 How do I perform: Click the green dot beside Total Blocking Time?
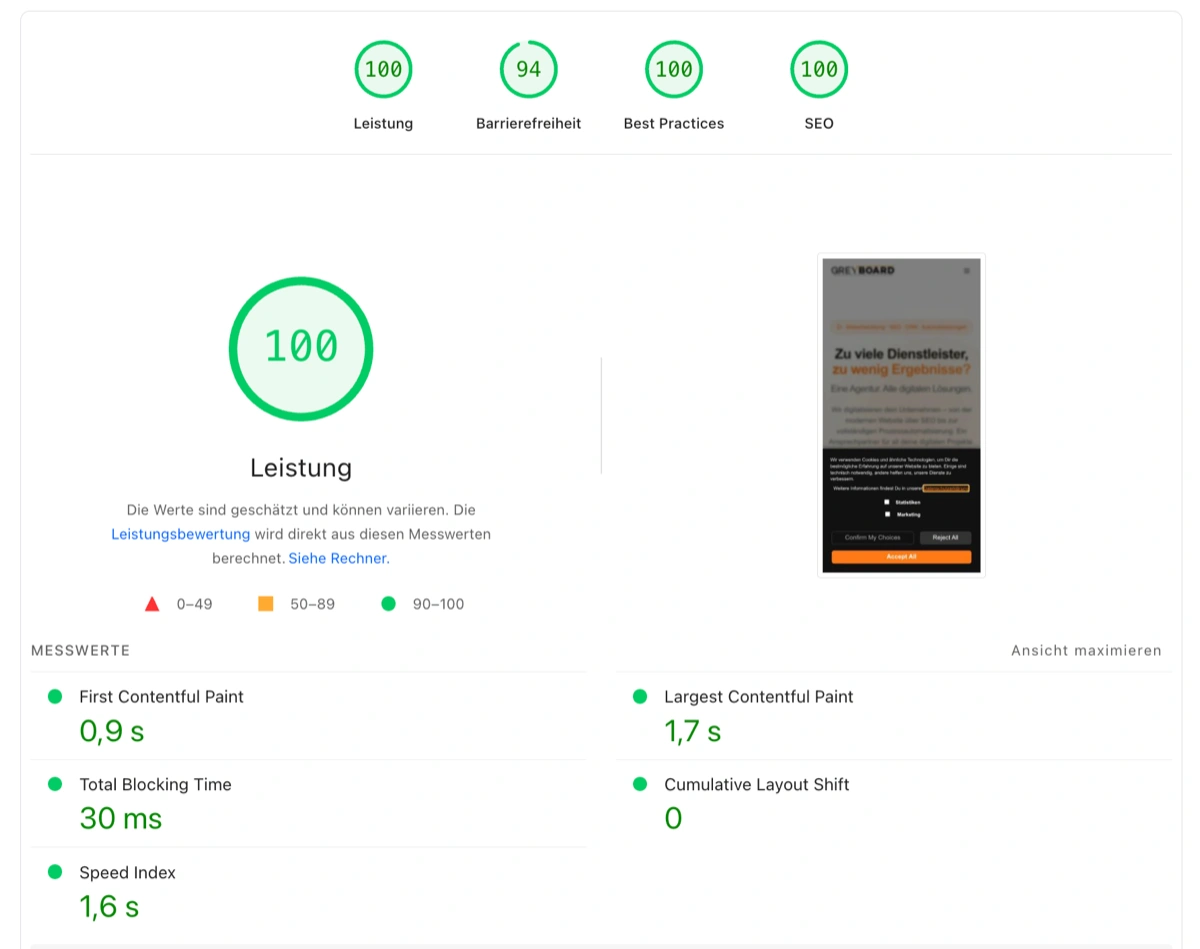click(55, 785)
